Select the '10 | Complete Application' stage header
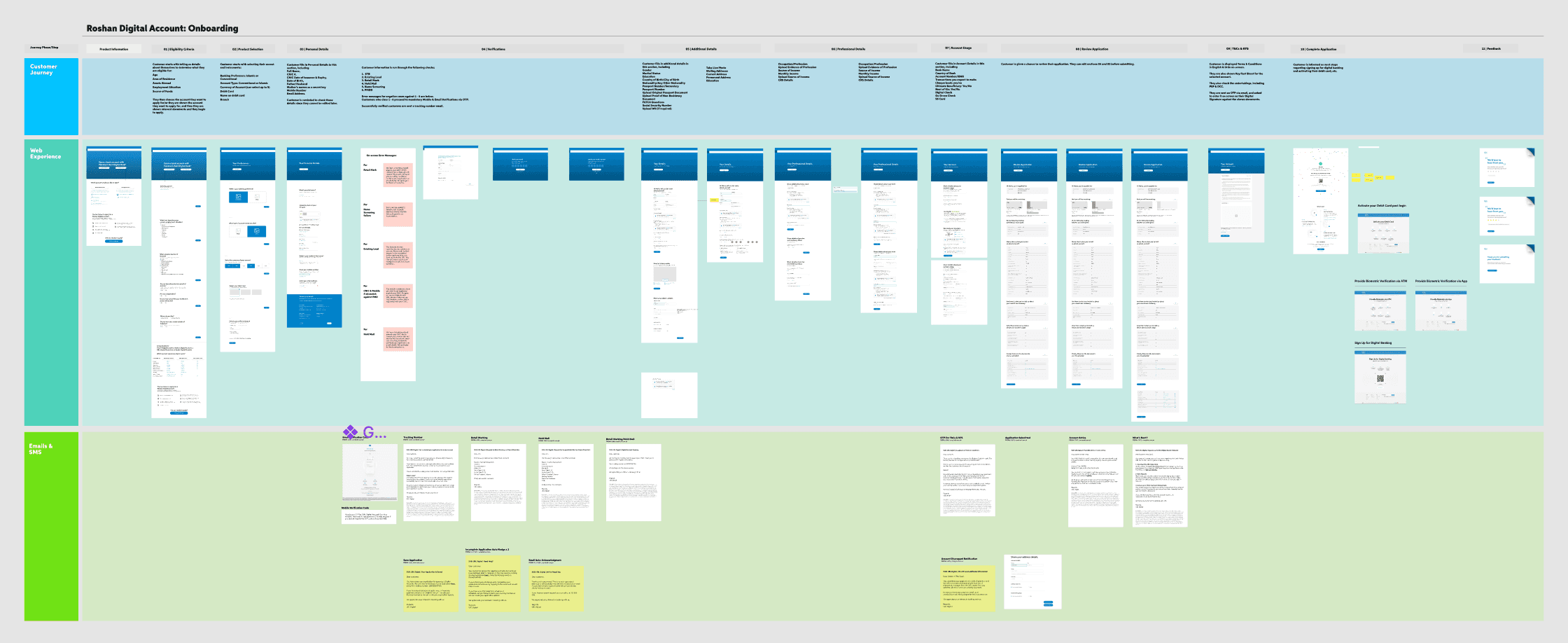Screen dimensions: 1568x643 pyautogui.click(x=1318, y=49)
